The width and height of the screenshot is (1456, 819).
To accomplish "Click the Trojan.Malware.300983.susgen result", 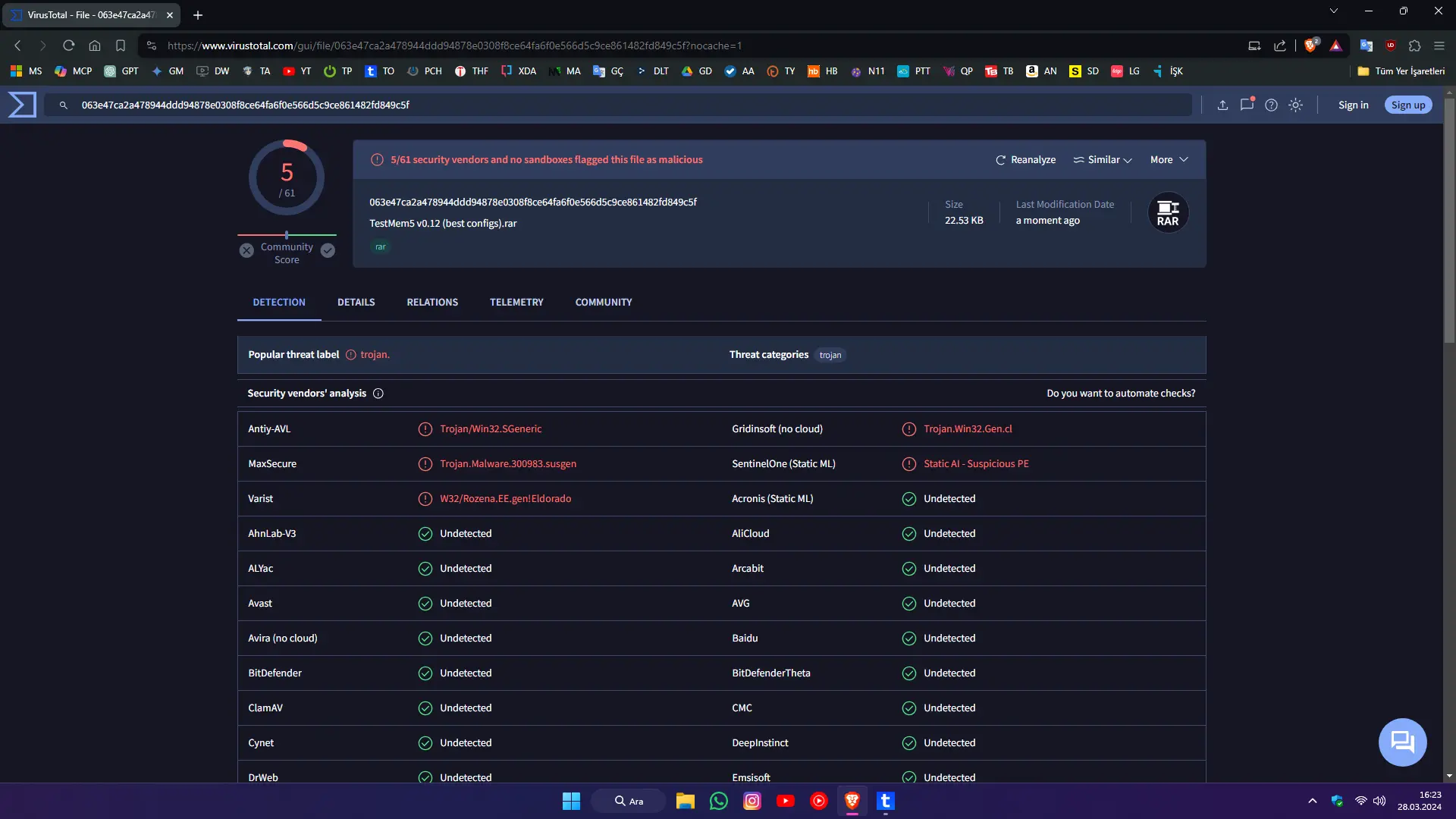I will (x=508, y=464).
